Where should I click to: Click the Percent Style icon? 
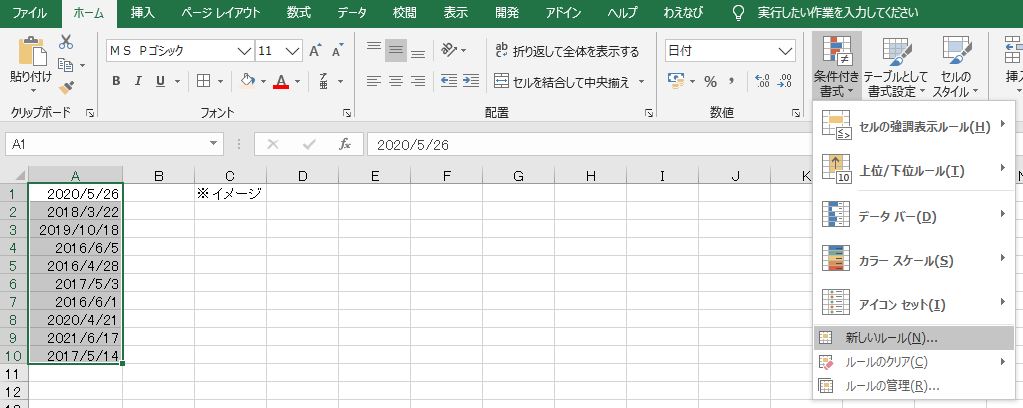click(710, 82)
